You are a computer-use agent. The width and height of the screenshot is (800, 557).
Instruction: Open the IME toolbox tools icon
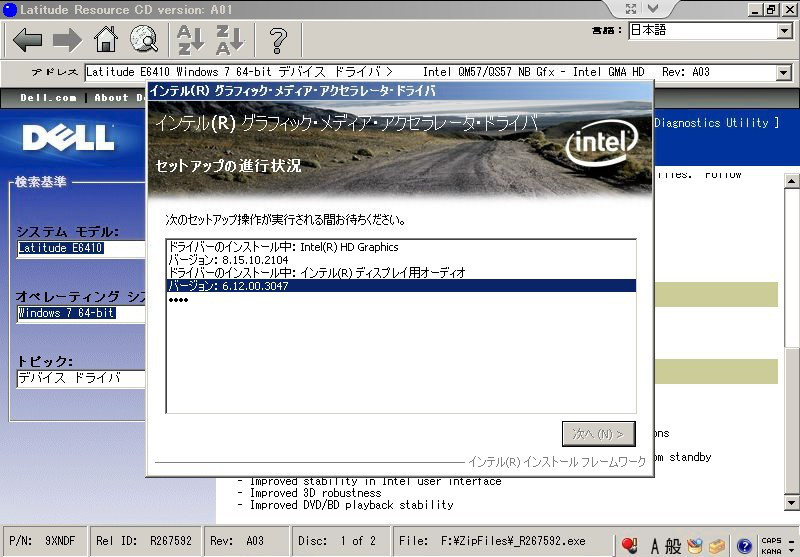[x=717, y=546]
